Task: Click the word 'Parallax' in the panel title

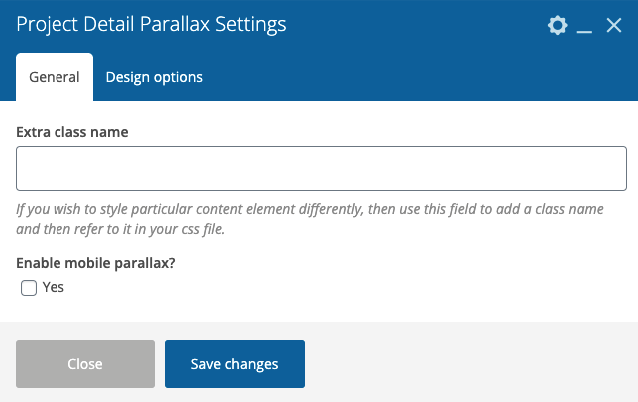Action: [175, 24]
